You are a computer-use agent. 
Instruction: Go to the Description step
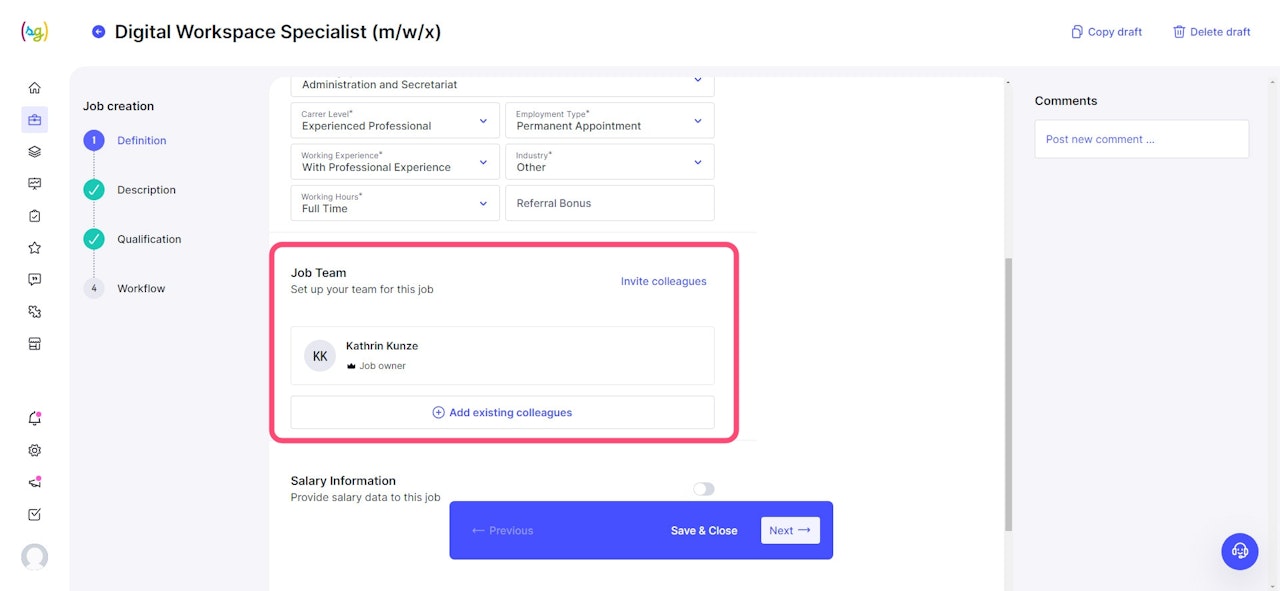[146, 190]
